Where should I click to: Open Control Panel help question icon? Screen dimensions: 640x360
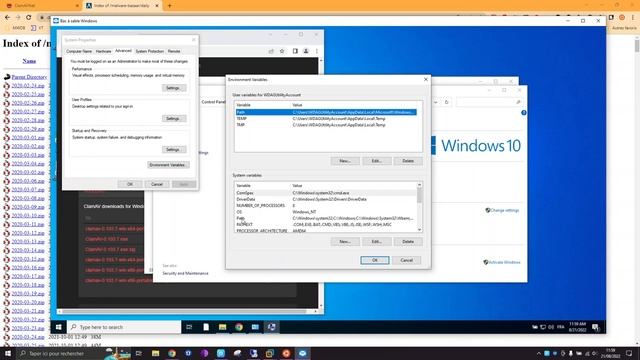pos(524,113)
